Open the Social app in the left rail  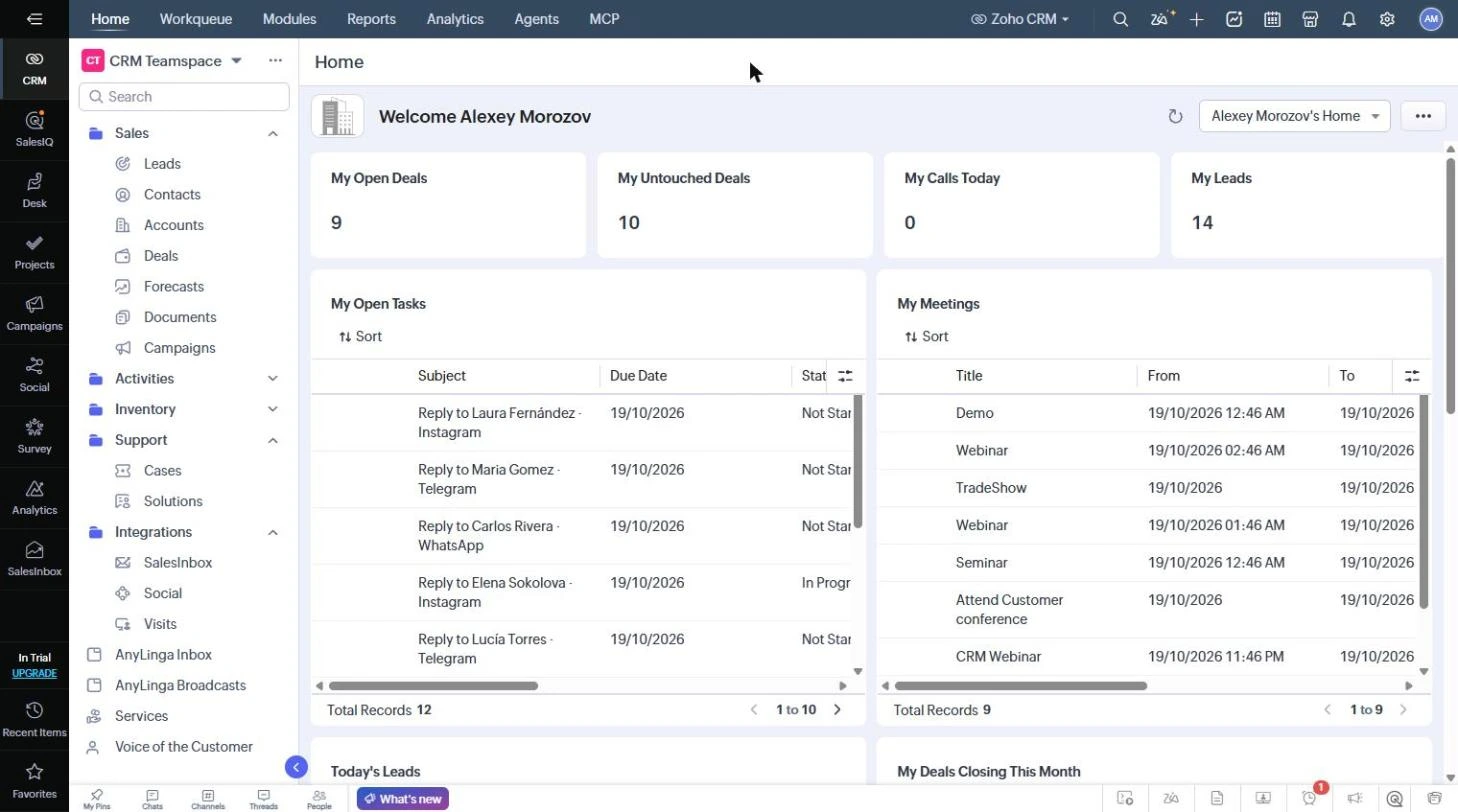click(x=34, y=374)
